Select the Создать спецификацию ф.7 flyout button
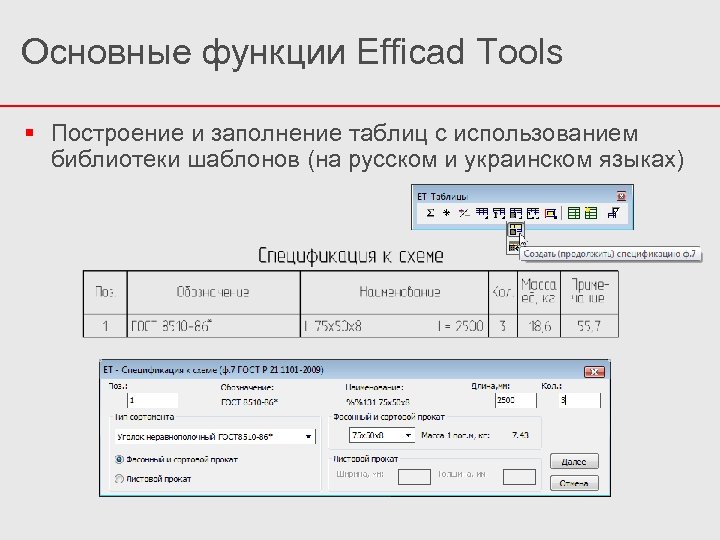 (515, 230)
